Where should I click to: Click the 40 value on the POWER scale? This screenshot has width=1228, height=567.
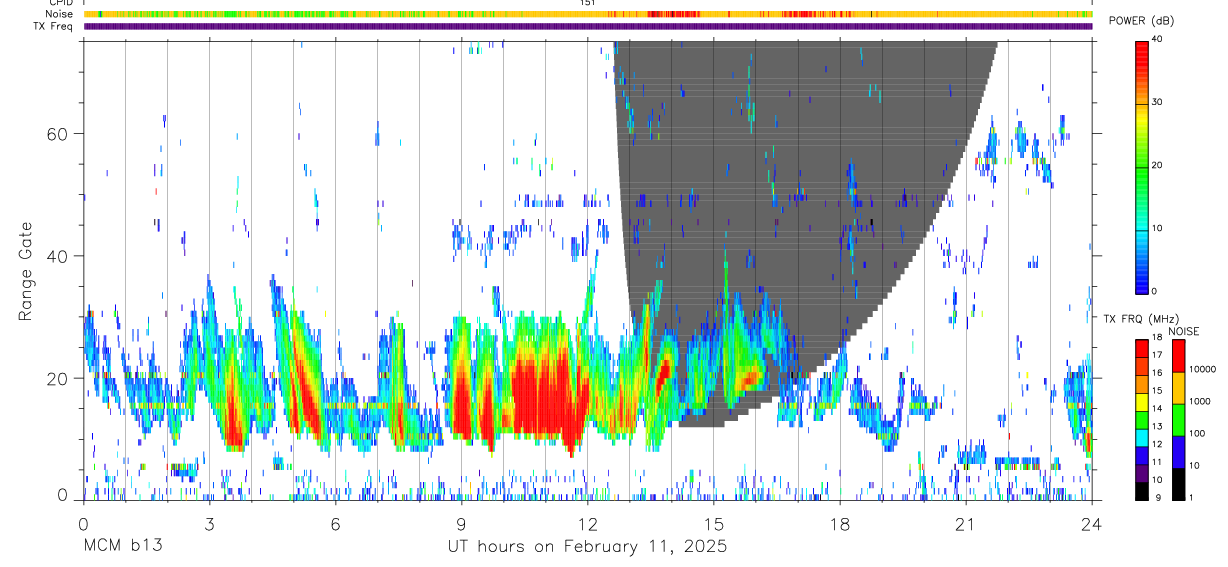coord(1158,39)
